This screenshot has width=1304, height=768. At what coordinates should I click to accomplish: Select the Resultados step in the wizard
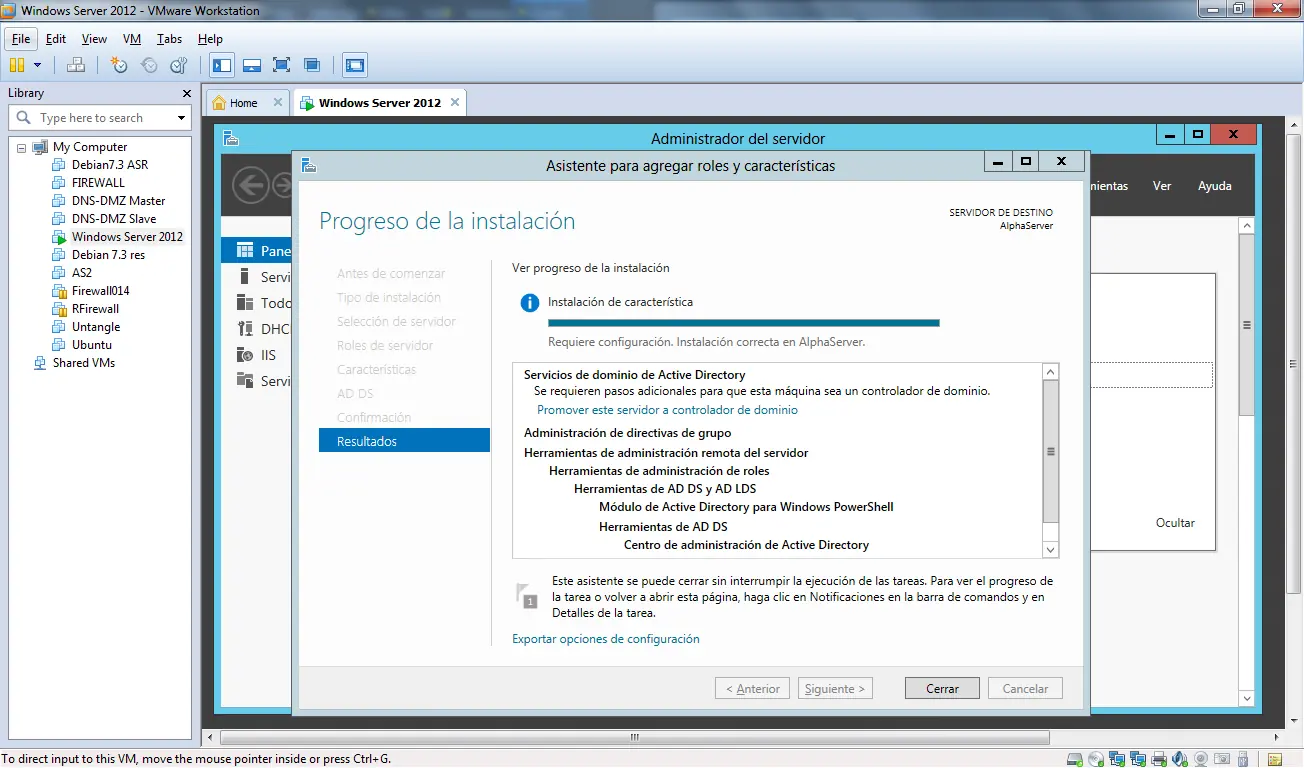404,441
